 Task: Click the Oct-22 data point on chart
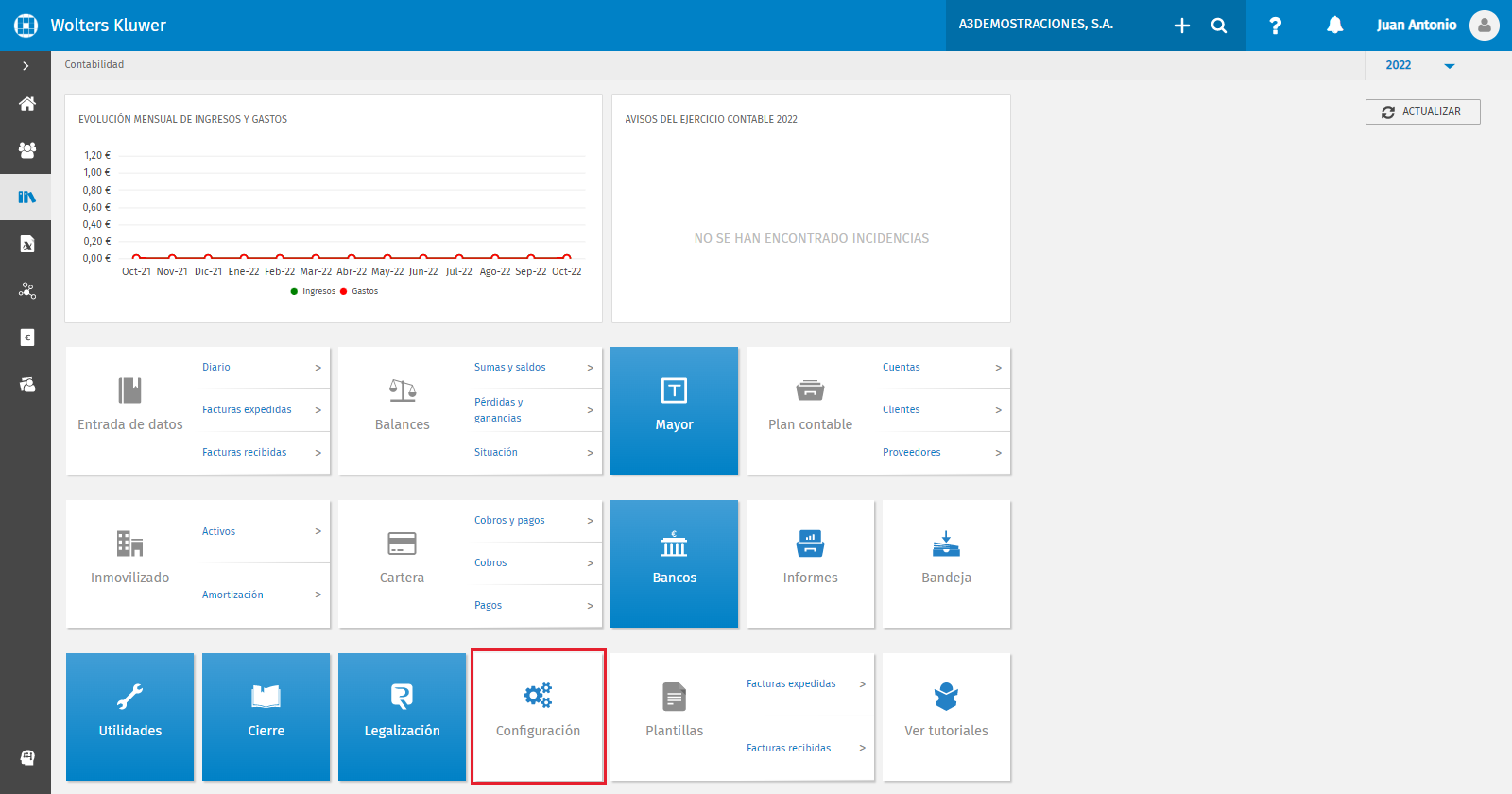567,257
